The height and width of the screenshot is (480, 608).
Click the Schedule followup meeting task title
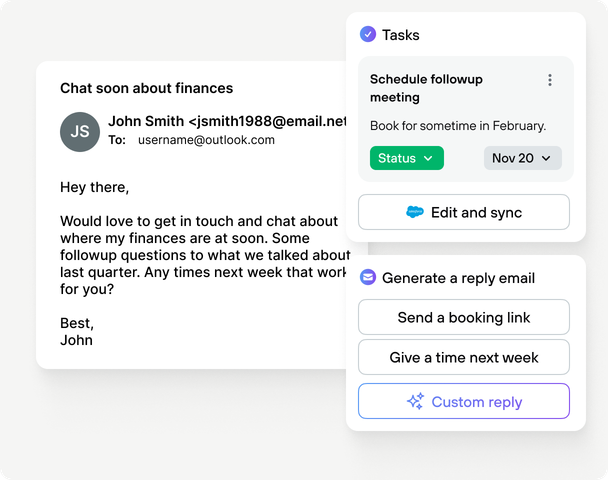click(423, 88)
